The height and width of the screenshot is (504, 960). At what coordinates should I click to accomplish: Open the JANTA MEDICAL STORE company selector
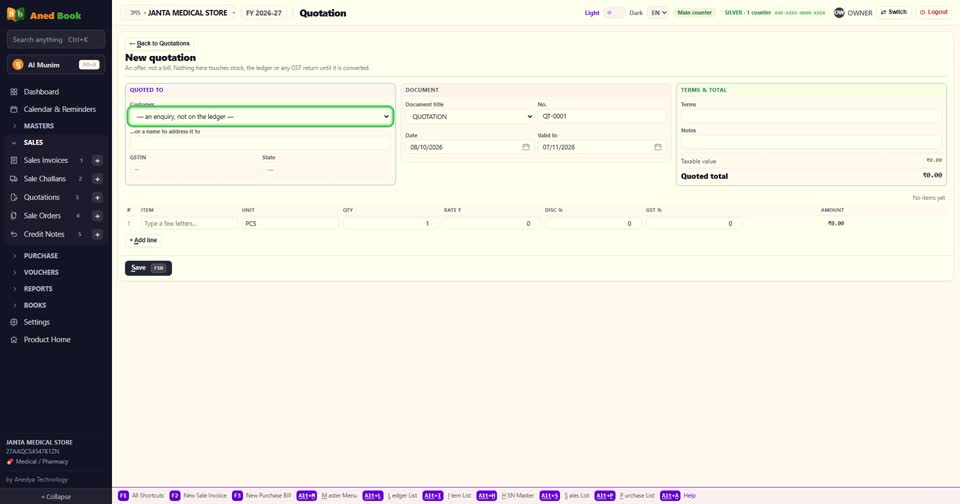click(x=182, y=13)
